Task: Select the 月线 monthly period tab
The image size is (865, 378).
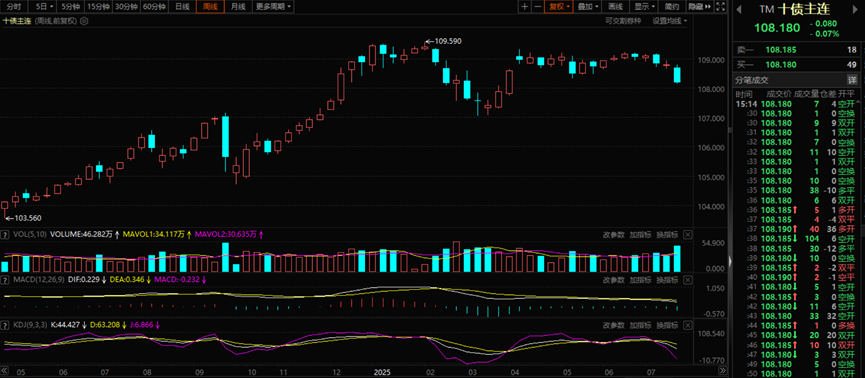Action: (x=238, y=7)
